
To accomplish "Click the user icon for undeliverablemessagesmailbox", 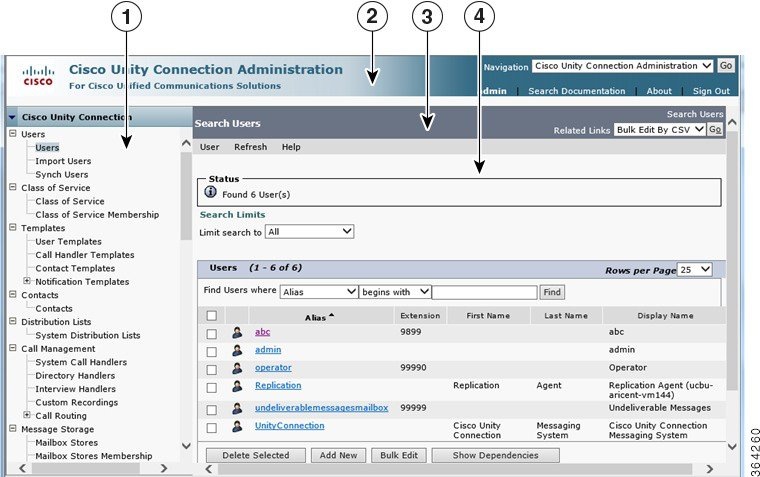I will click(x=237, y=408).
